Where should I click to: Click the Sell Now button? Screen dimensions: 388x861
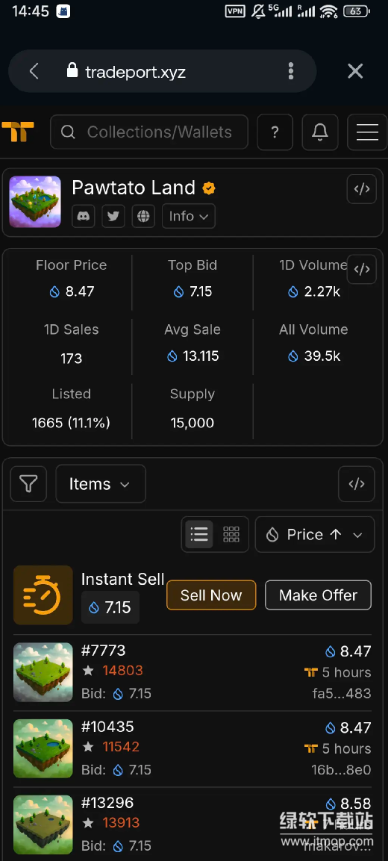(x=211, y=595)
